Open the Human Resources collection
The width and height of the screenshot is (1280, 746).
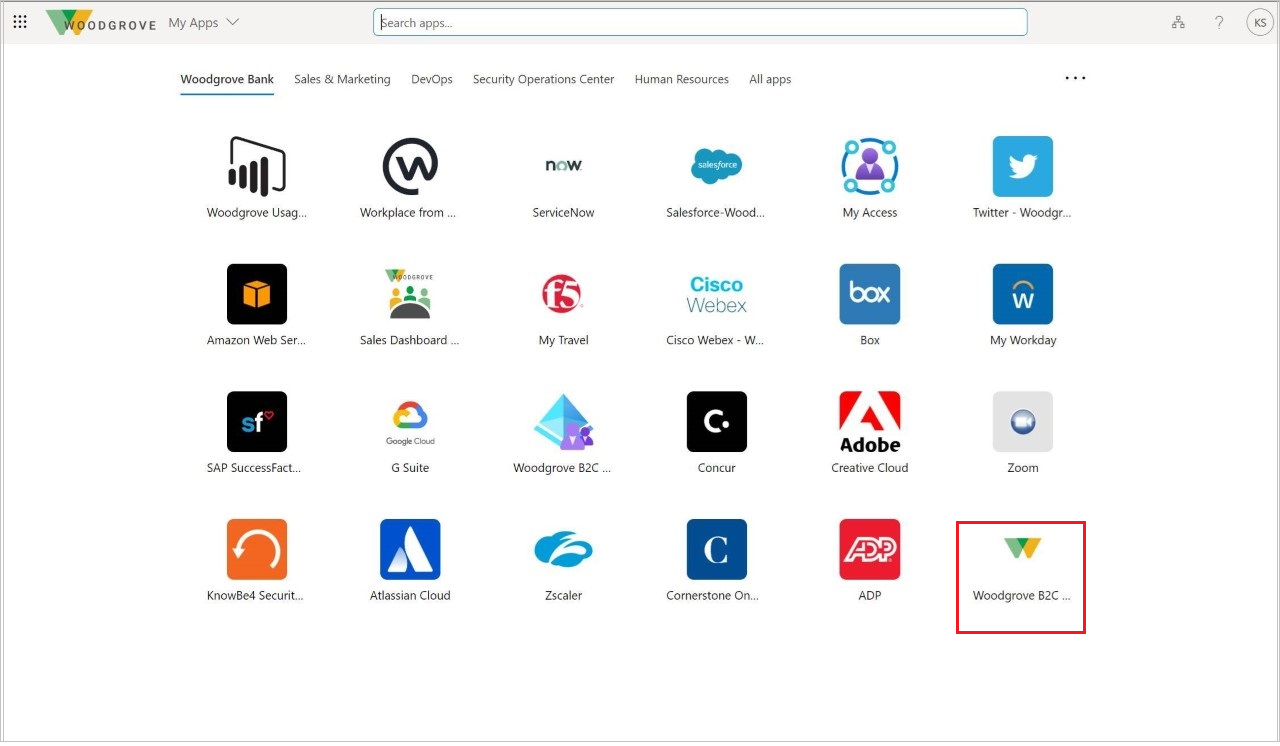681,79
